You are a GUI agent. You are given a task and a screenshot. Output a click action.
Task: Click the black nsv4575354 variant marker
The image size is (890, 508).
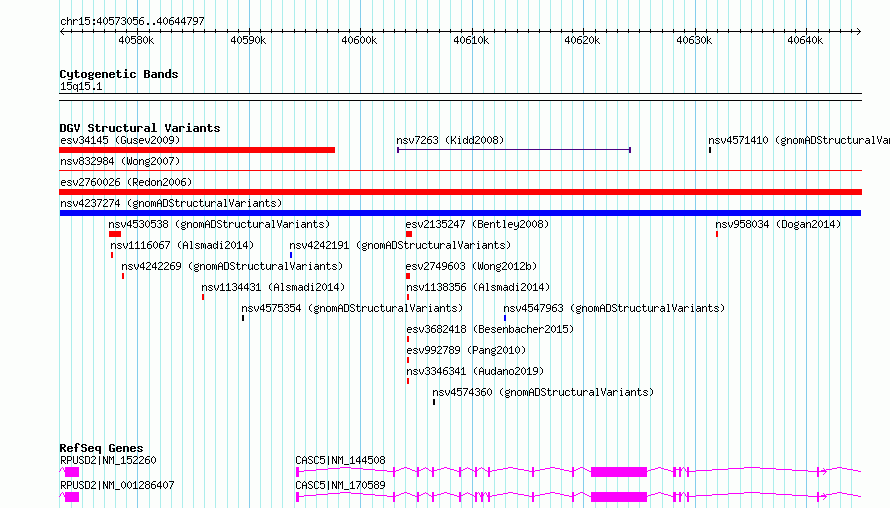243,318
